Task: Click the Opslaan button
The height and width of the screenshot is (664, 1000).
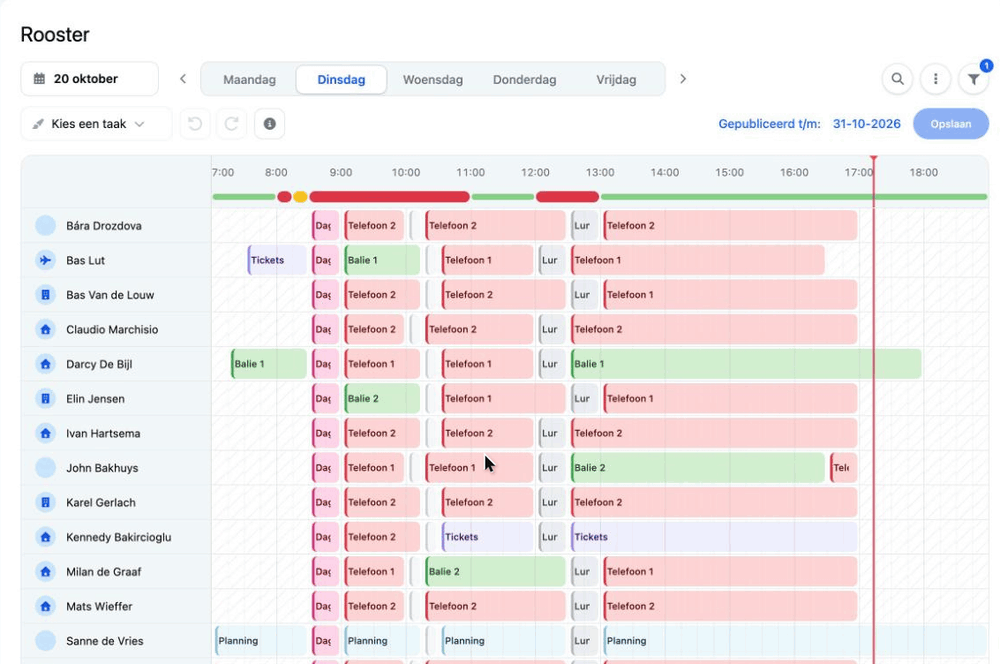Action: (x=951, y=124)
